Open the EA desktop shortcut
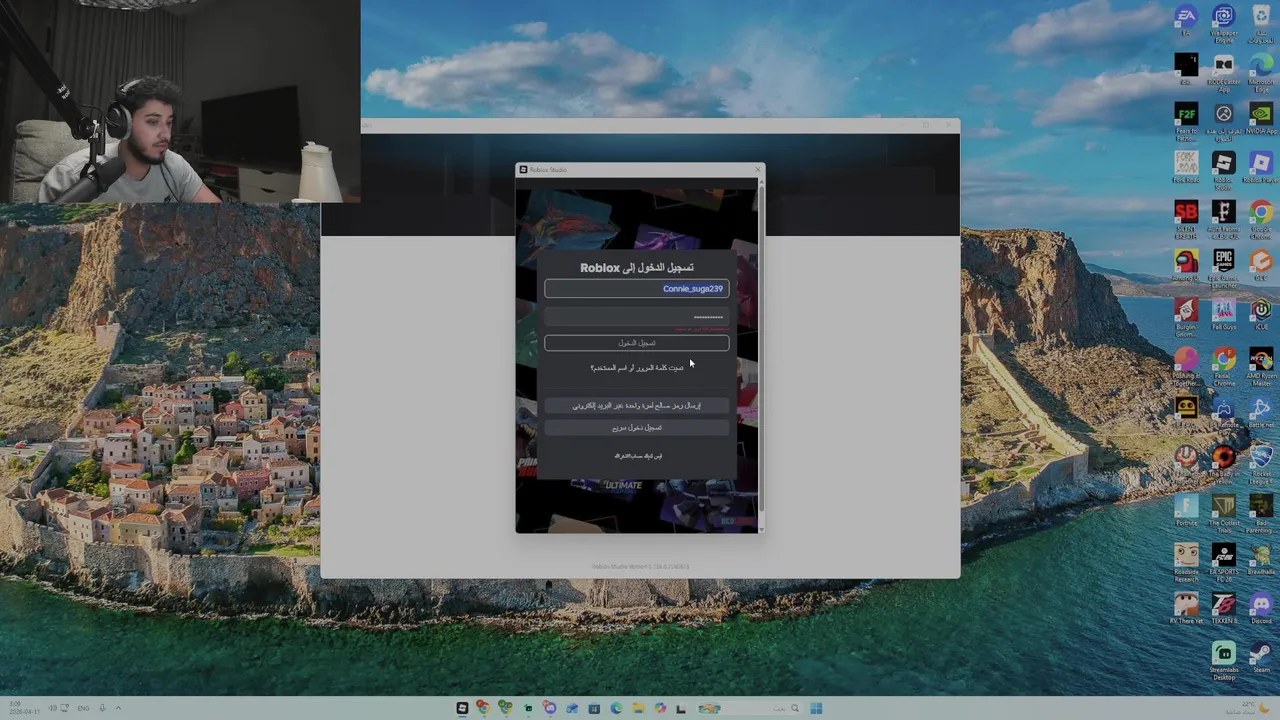Viewport: 1280px width, 720px height. pos(1186,22)
